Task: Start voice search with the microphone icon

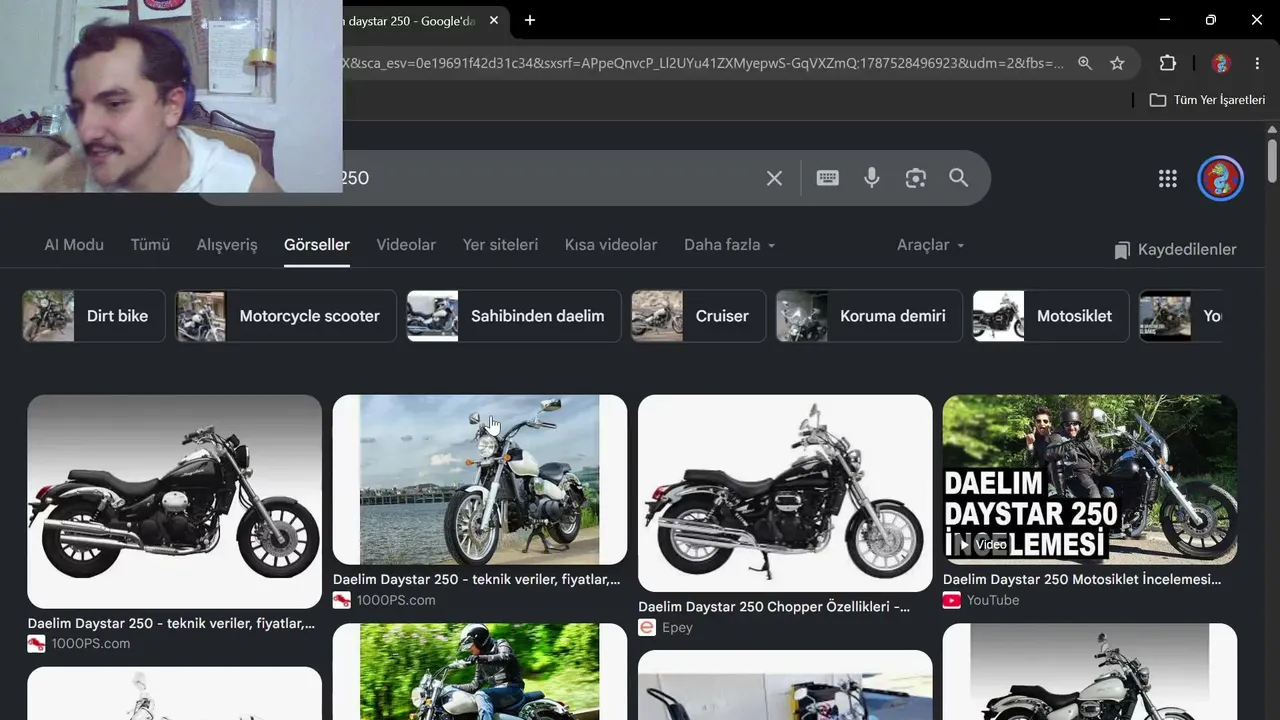Action: tap(872, 178)
